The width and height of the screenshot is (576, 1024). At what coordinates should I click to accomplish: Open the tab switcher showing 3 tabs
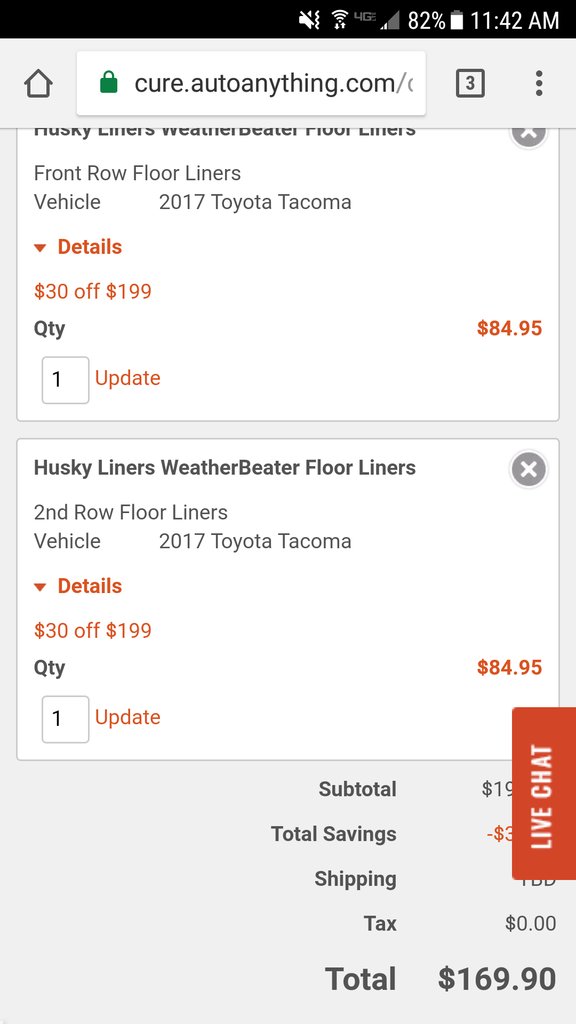coord(470,84)
